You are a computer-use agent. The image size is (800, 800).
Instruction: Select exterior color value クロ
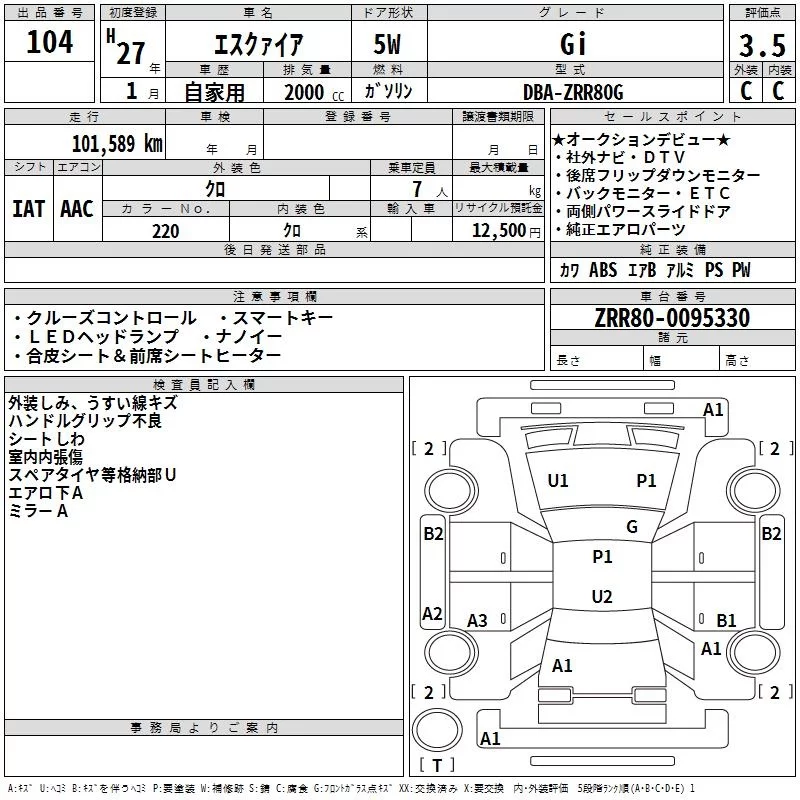point(215,189)
